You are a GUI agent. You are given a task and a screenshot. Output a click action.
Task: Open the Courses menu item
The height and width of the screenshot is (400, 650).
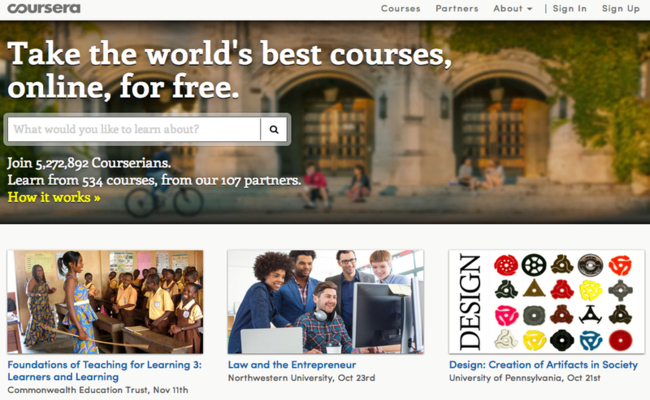pyautogui.click(x=400, y=9)
